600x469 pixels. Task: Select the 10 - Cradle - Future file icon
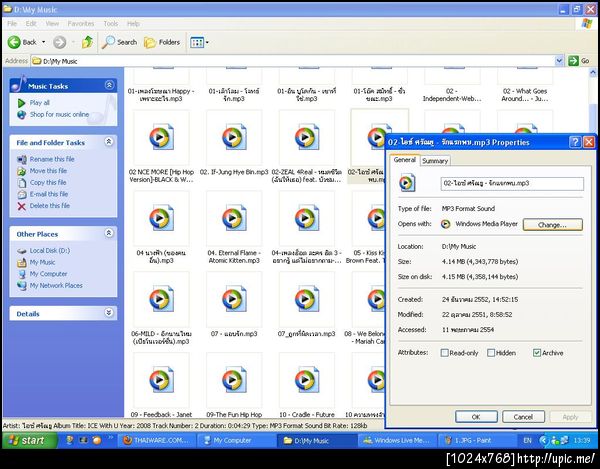pyautogui.click(x=307, y=379)
